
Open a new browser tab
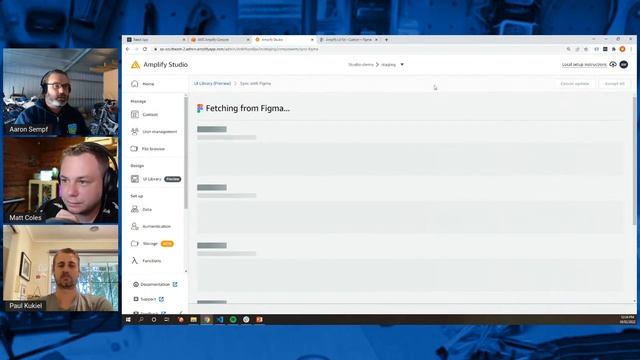(386, 40)
